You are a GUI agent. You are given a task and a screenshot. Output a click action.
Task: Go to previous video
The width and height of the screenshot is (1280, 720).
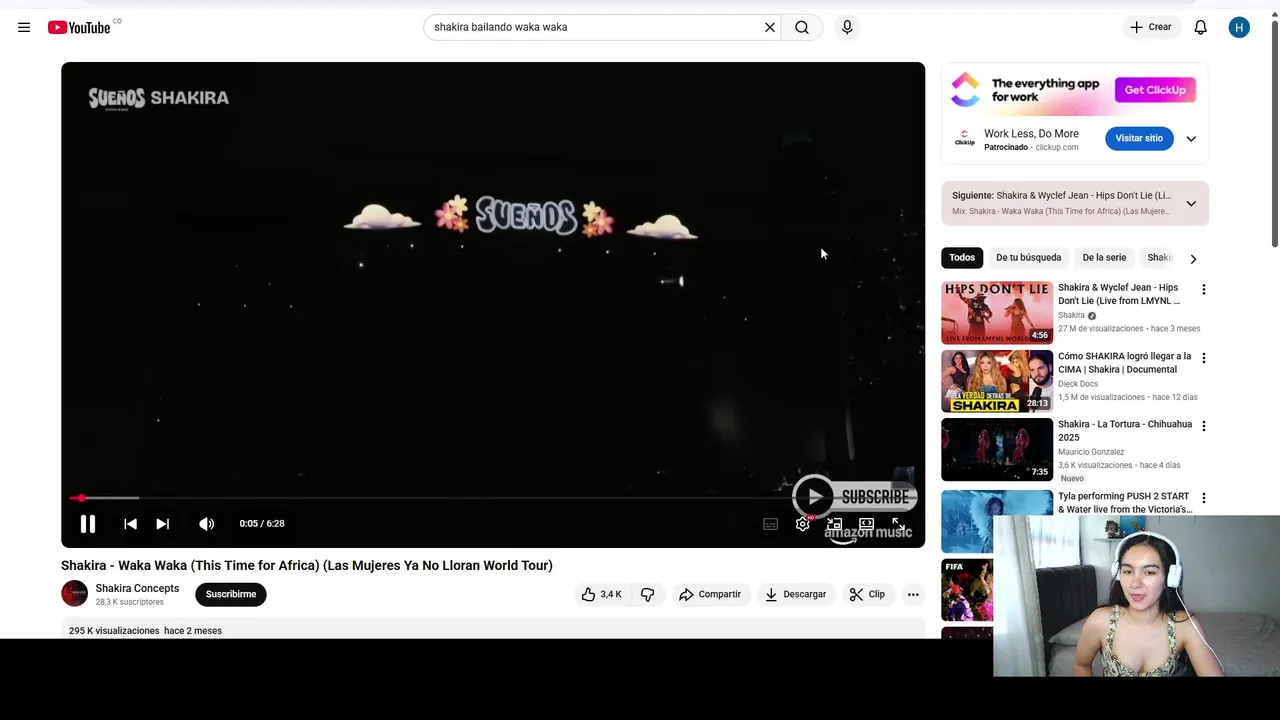[x=130, y=523]
